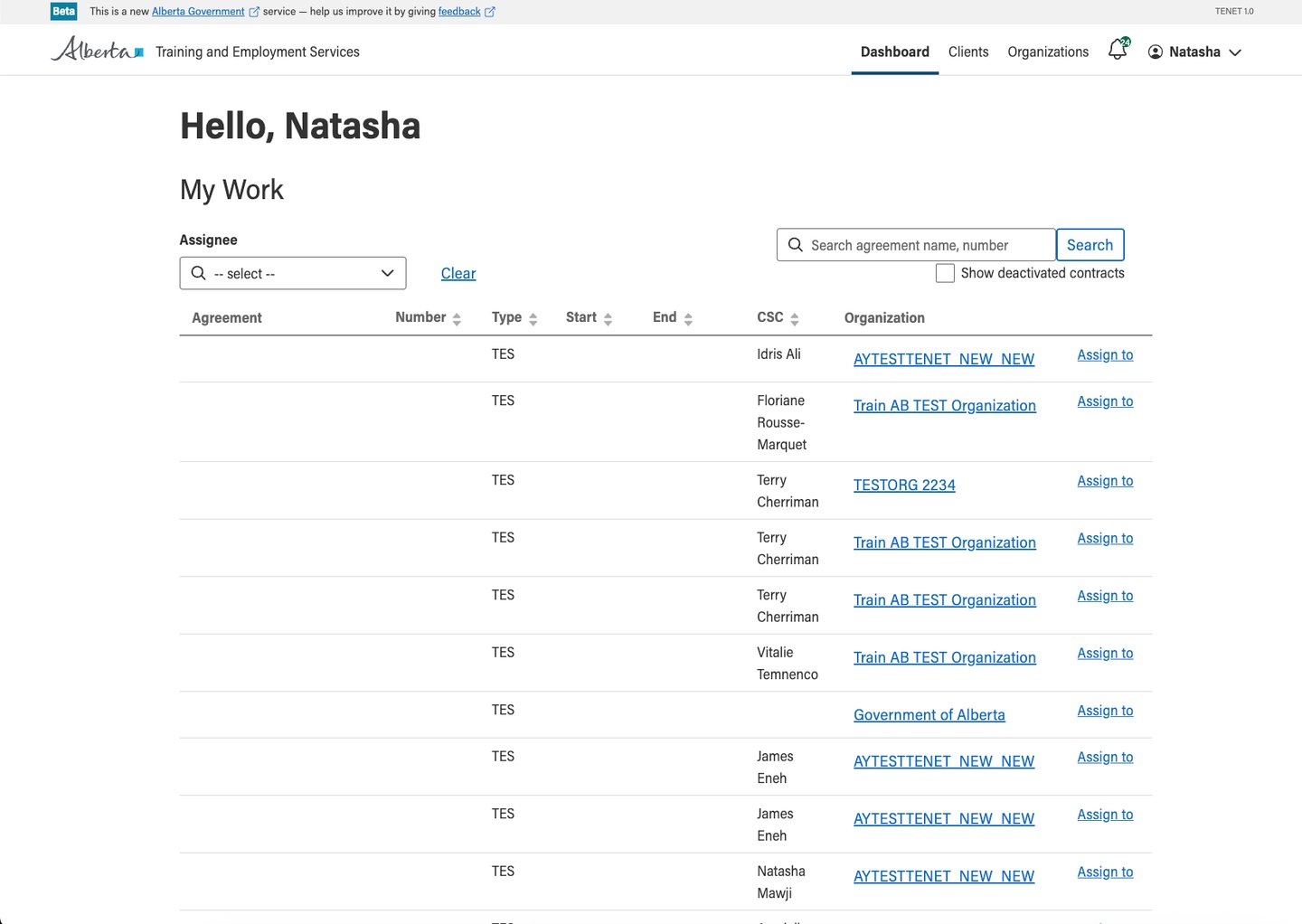Sort table by Start date
Image resolution: width=1302 pixels, height=924 pixels.
tap(608, 318)
